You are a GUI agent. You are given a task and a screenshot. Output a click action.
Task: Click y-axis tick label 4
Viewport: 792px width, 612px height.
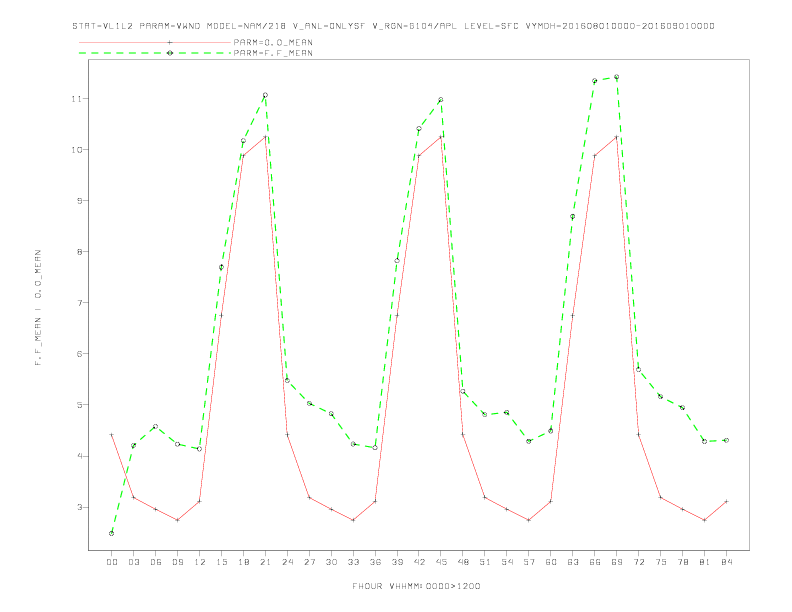(79, 456)
